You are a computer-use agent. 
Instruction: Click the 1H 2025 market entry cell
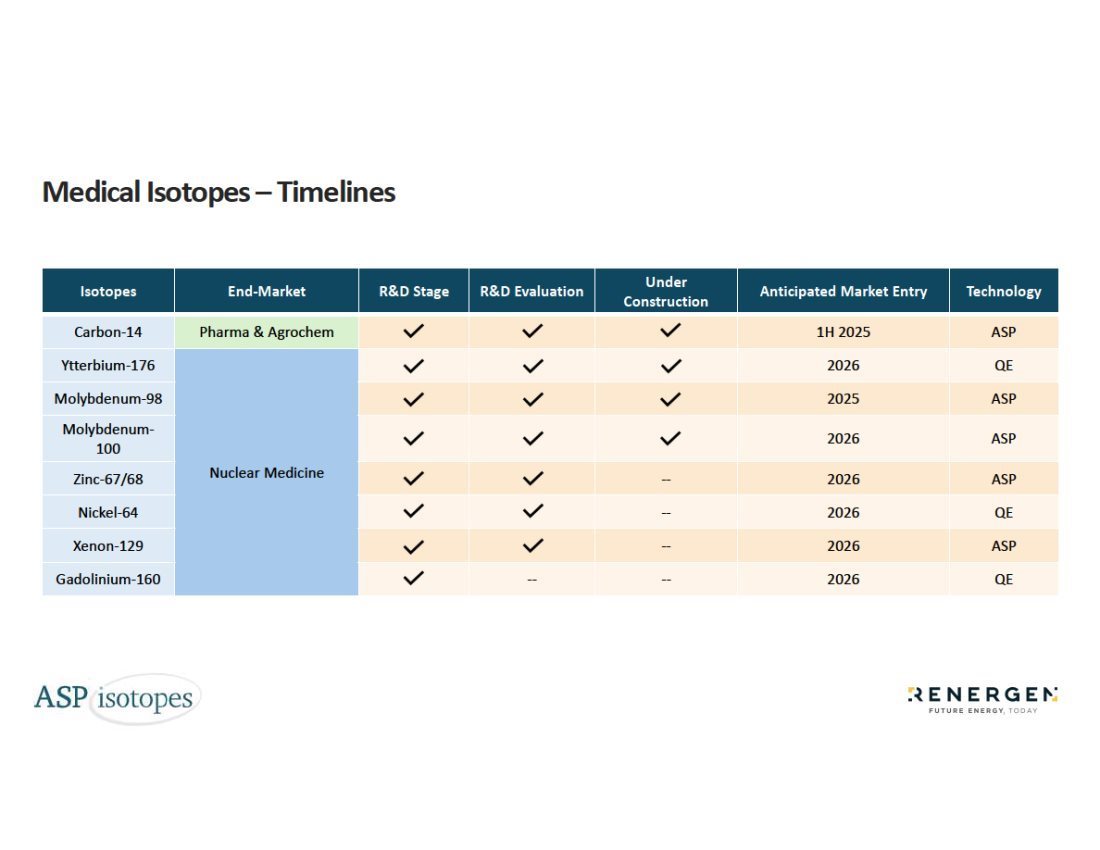[843, 332]
